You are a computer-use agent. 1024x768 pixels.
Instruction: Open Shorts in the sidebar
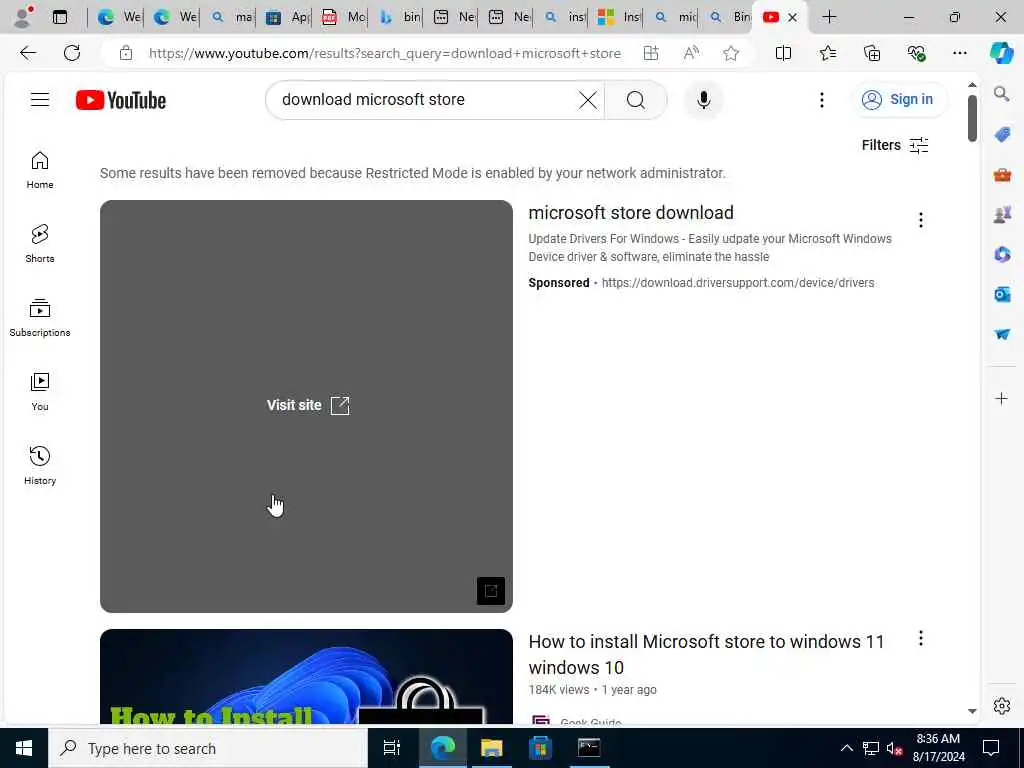point(40,244)
